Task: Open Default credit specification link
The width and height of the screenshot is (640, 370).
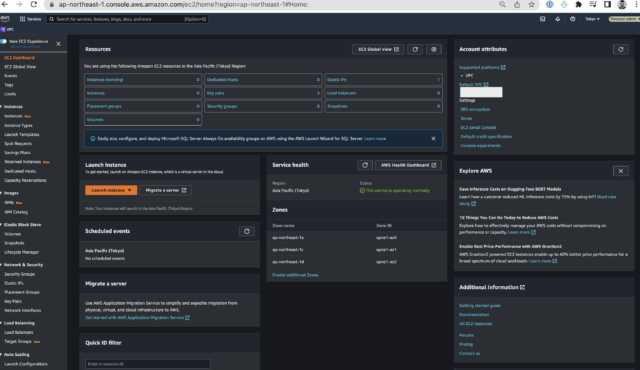Action: pyautogui.click(x=486, y=137)
